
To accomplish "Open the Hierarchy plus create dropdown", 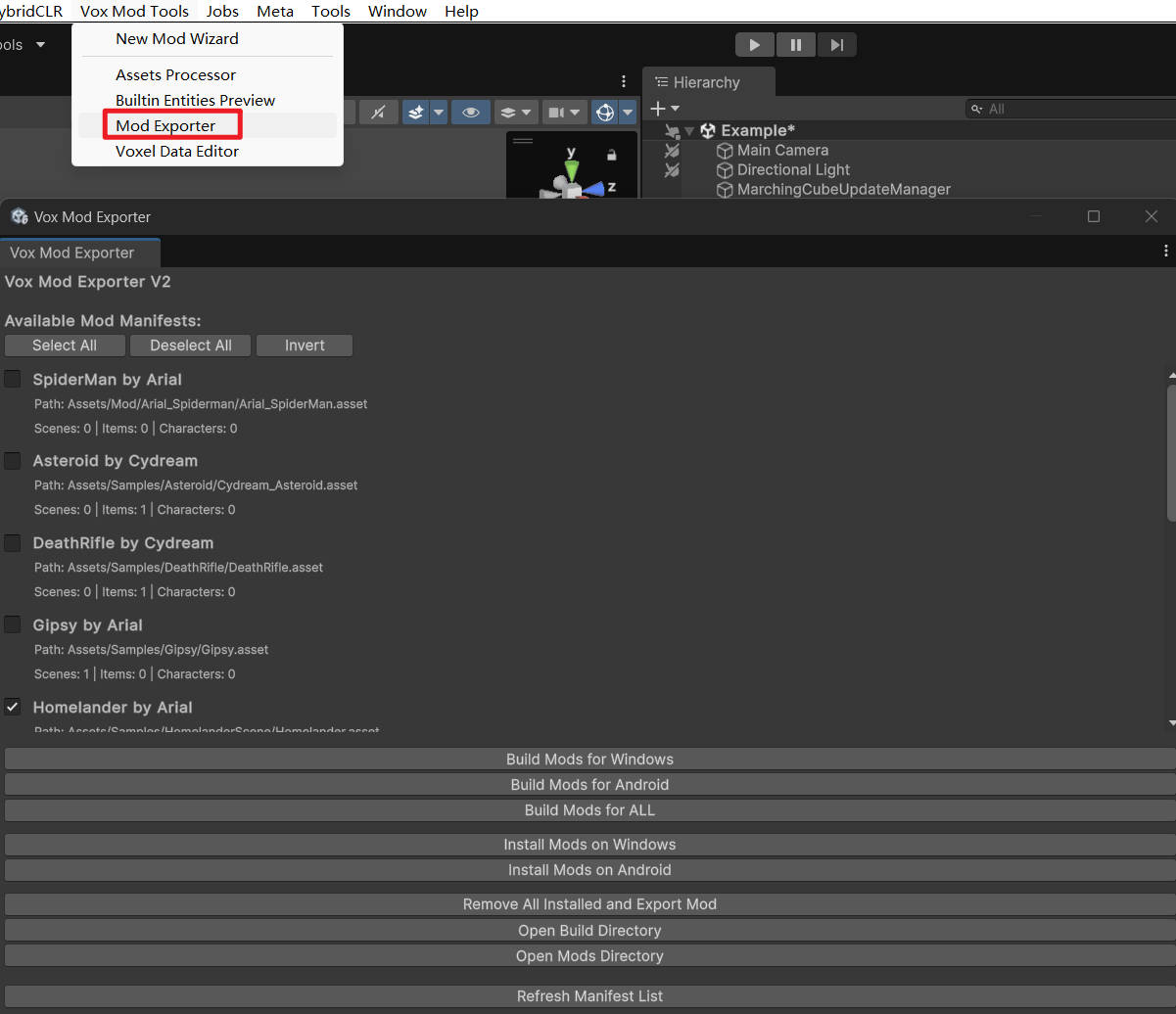I will [665, 109].
